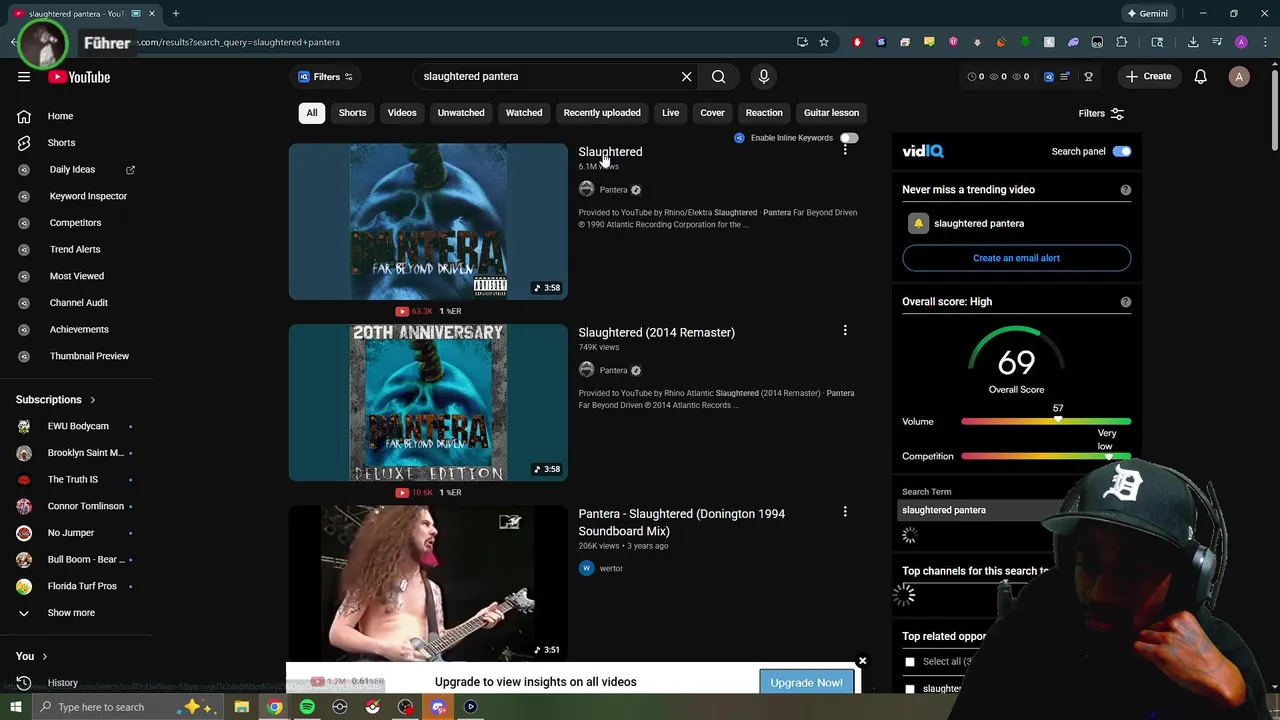Open File Explorer from the taskbar

[242, 707]
